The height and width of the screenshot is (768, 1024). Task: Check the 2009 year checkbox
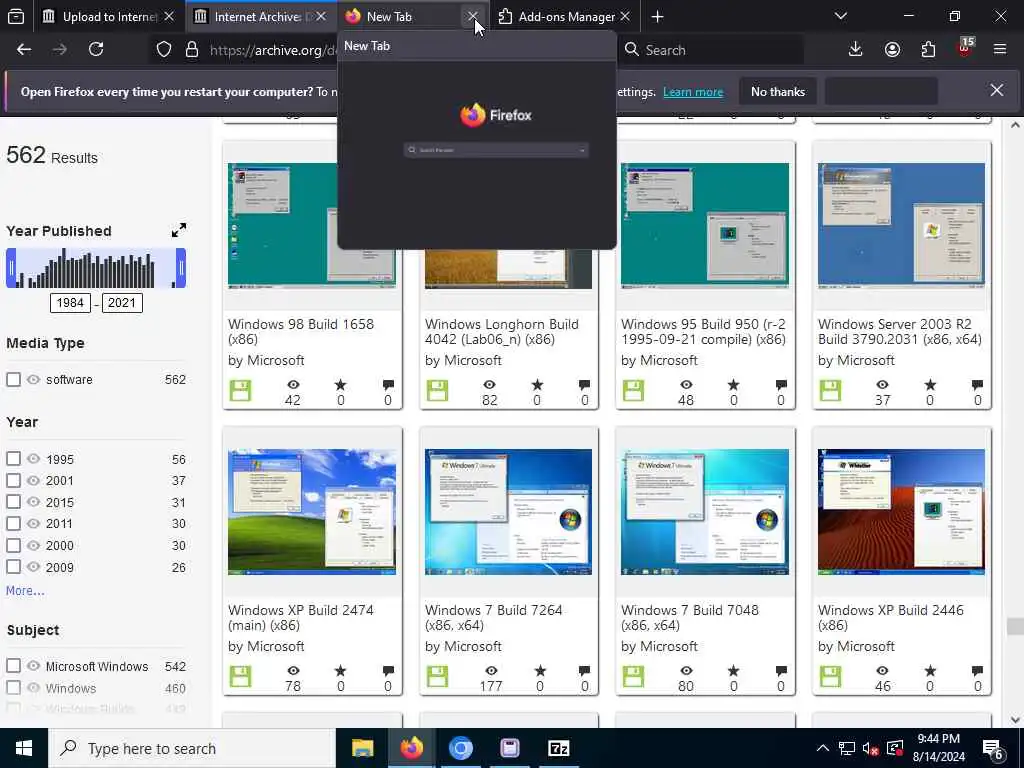click(x=13, y=566)
